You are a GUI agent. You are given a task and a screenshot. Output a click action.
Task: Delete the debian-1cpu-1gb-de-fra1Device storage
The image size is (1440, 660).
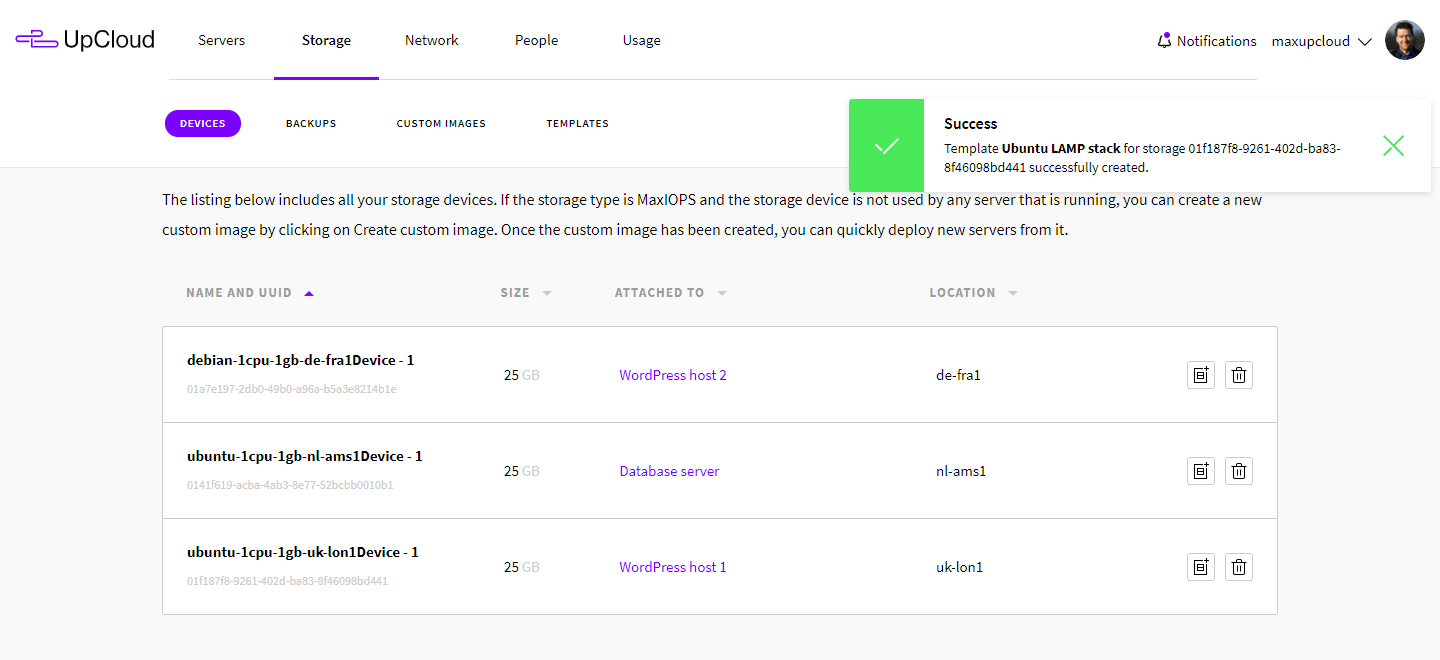tap(1239, 375)
